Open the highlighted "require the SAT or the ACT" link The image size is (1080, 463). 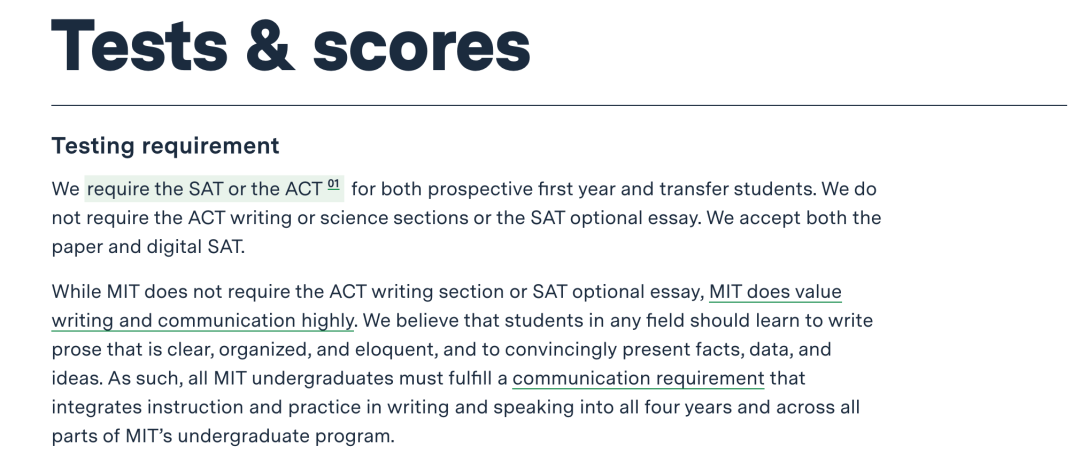click(x=205, y=189)
